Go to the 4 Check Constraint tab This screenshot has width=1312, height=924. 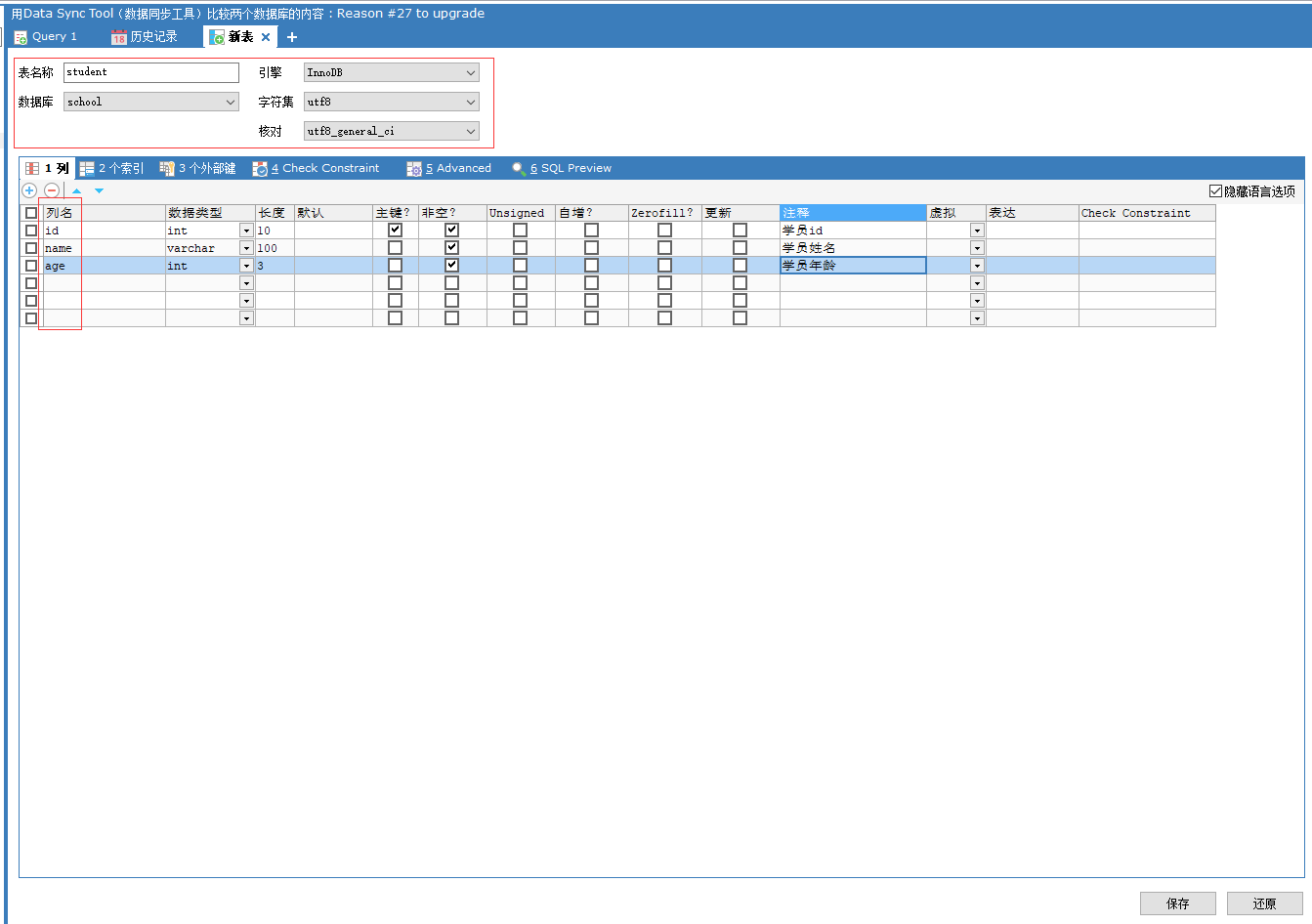click(317, 168)
